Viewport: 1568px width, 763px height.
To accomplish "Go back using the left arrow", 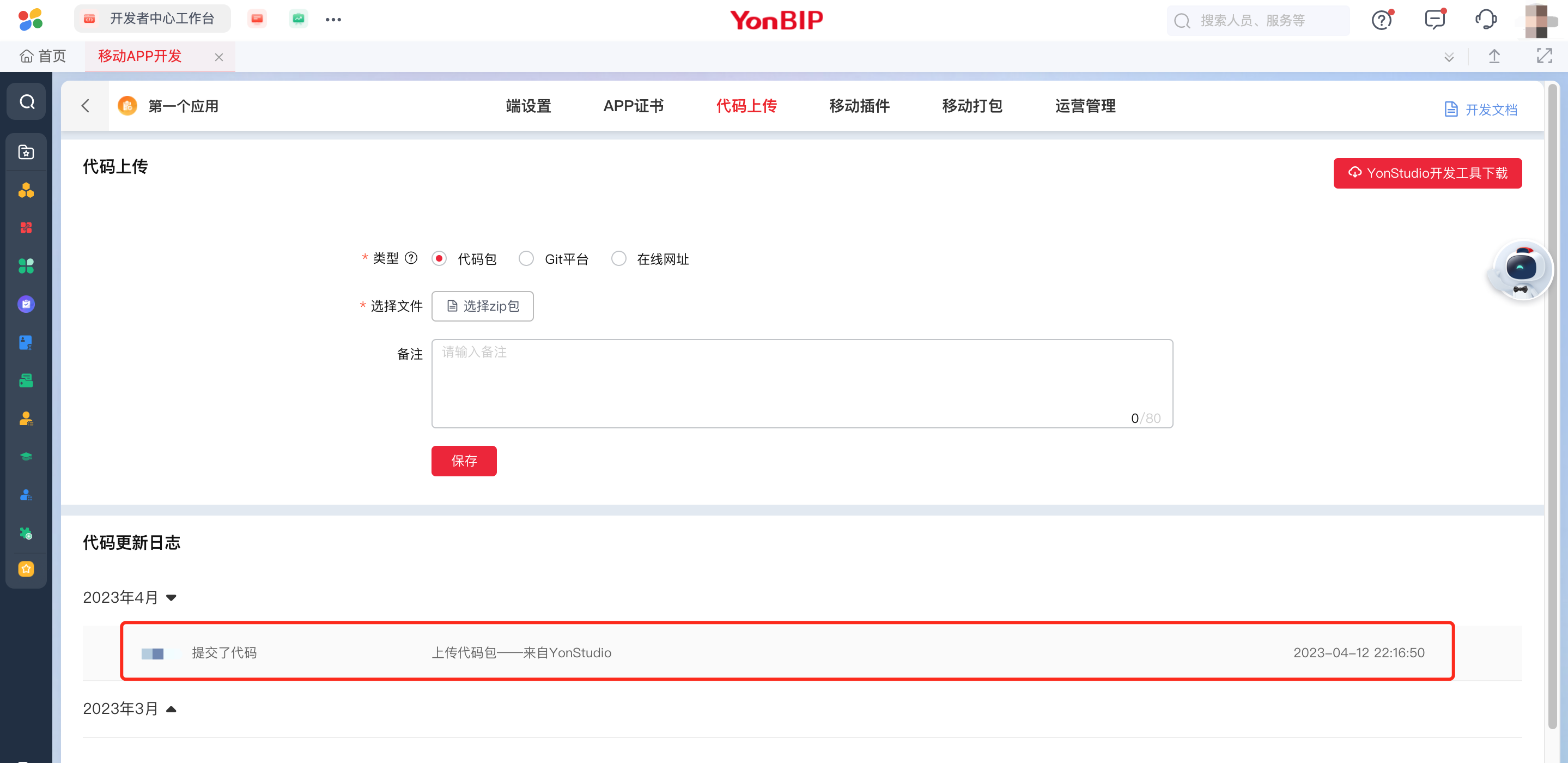I will [x=85, y=106].
